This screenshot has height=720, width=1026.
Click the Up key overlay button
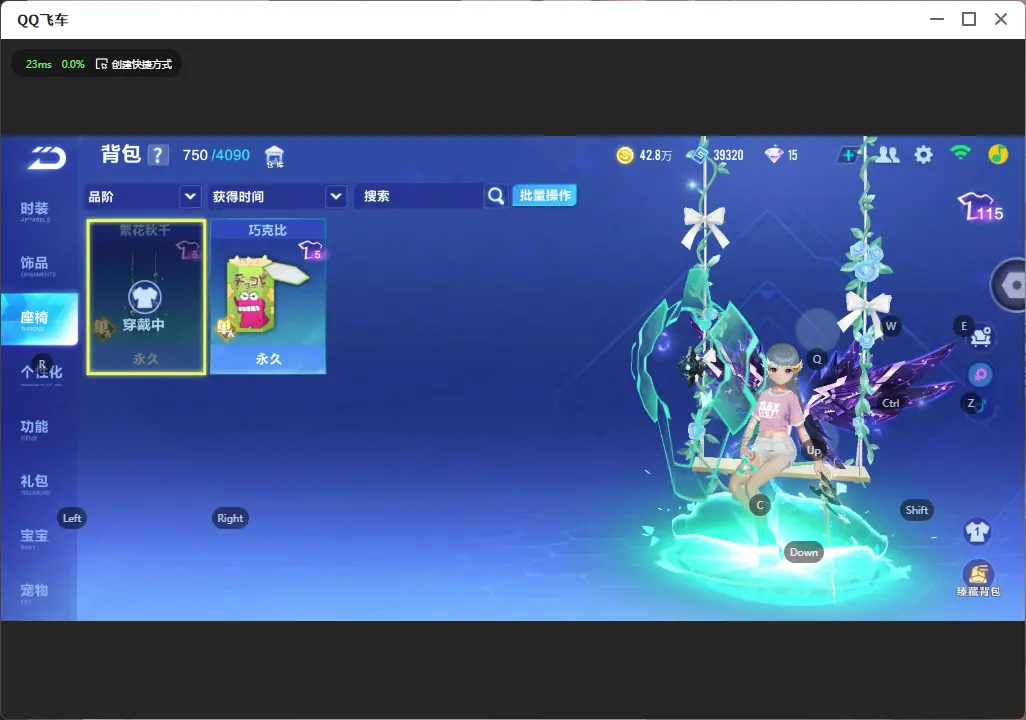pyautogui.click(x=813, y=450)
